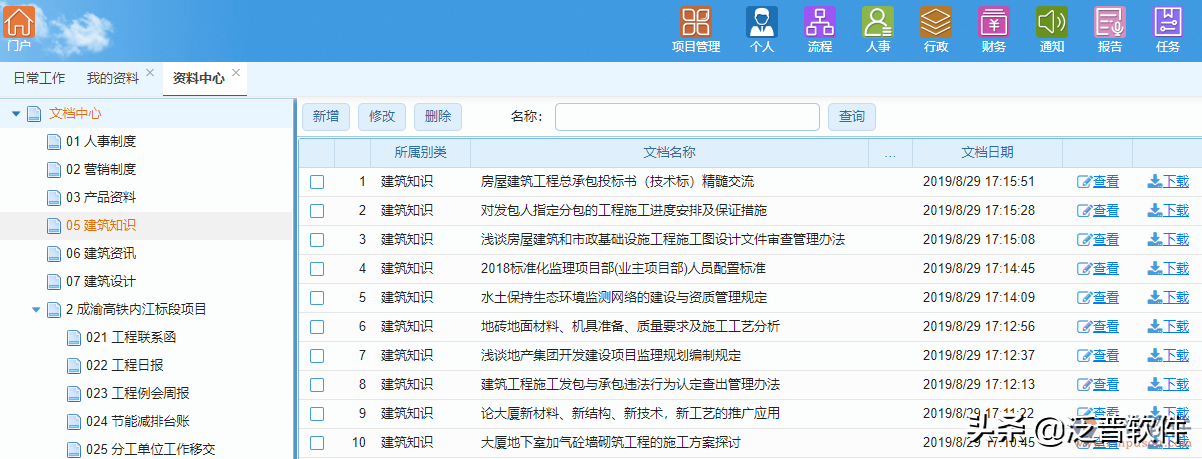Image resolution: width=1202 pixels, height=459 pixels.
Task: Open the 项目管理 module icon
Action: click(x=696, y=21)
